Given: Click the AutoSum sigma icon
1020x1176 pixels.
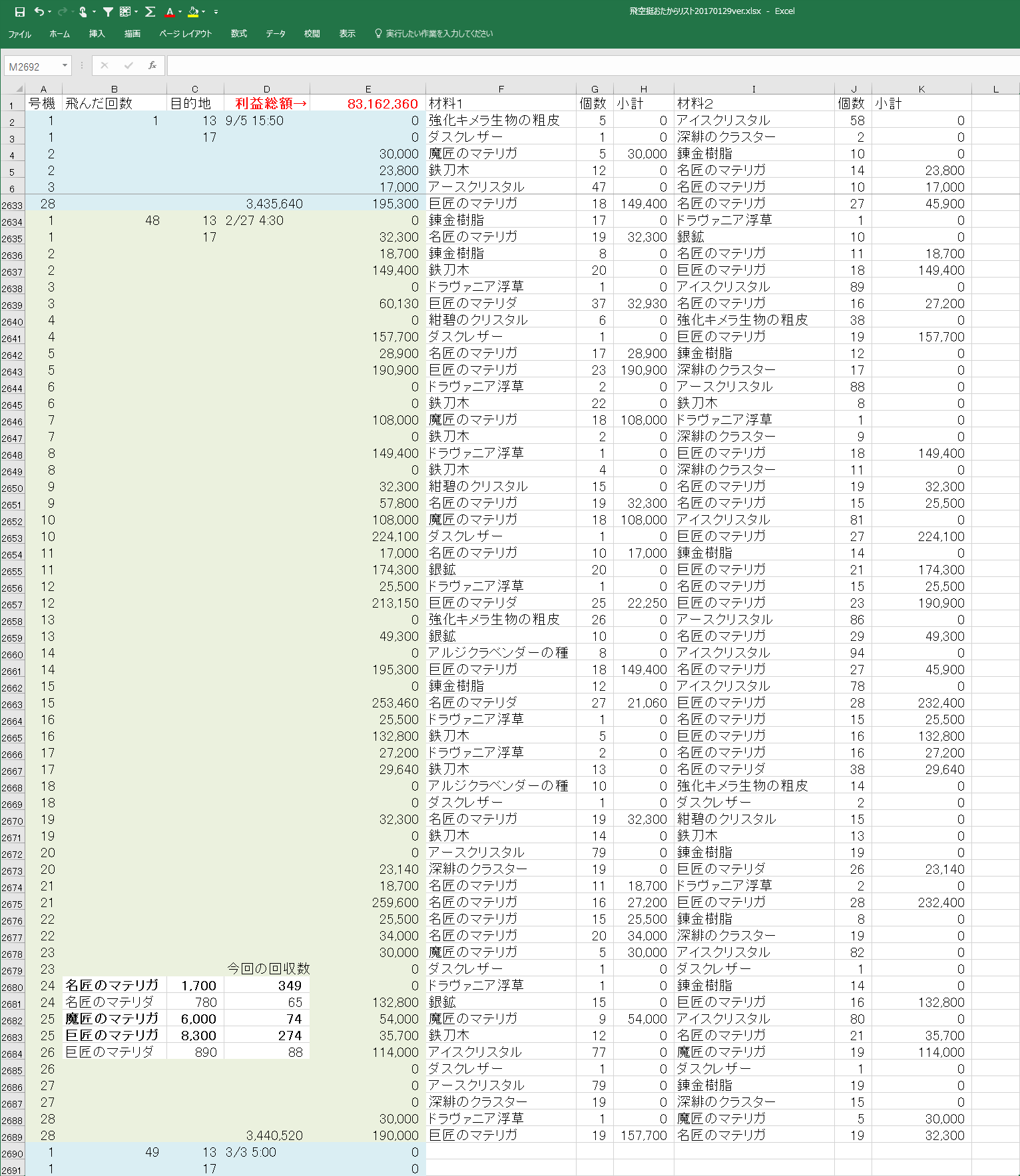Looking at the screenshot, I should [x=150, y=12].
